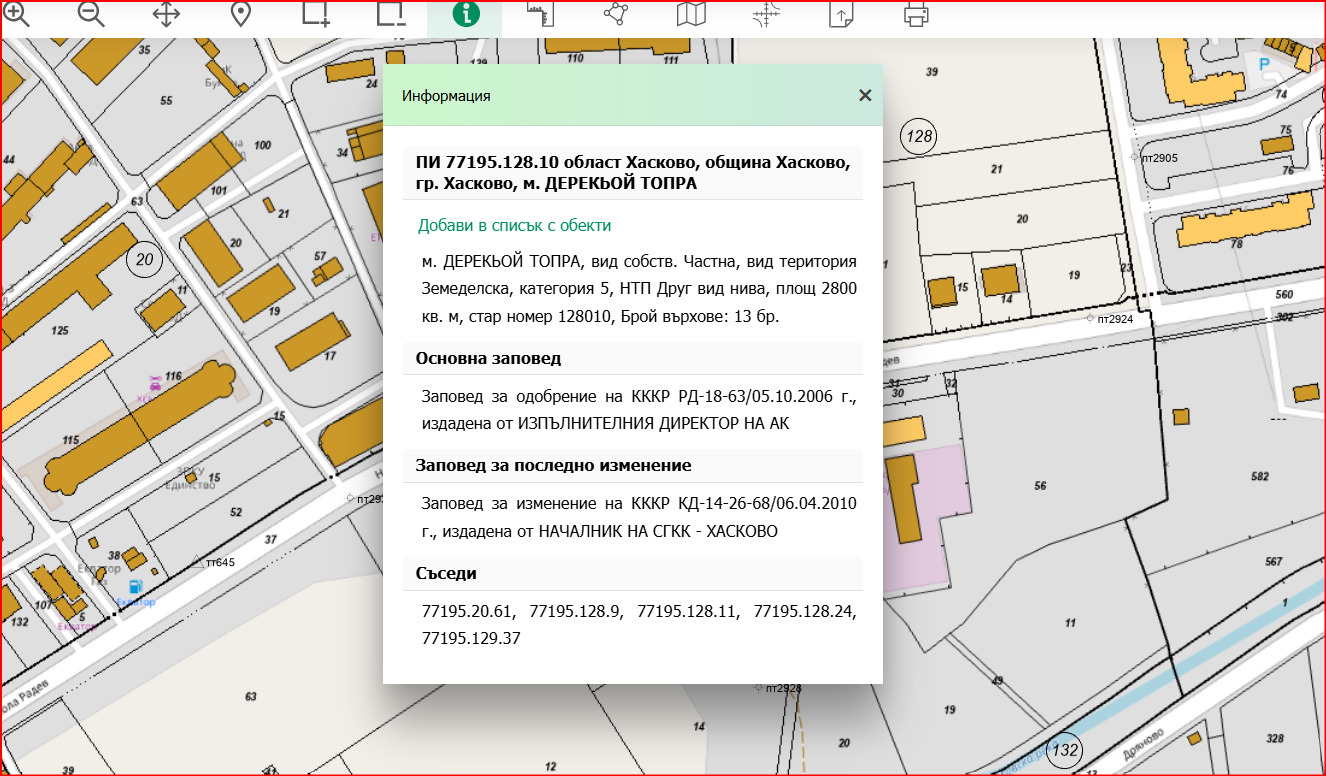
Task: Select the green Information tool
Action: 464,16
